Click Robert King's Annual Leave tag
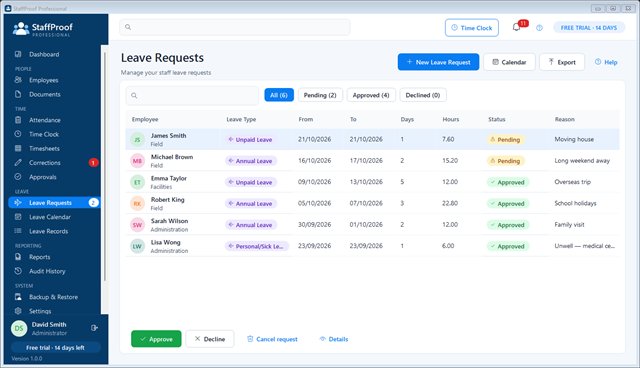Viewport: 640px width, 368px height. pos(251,203)
